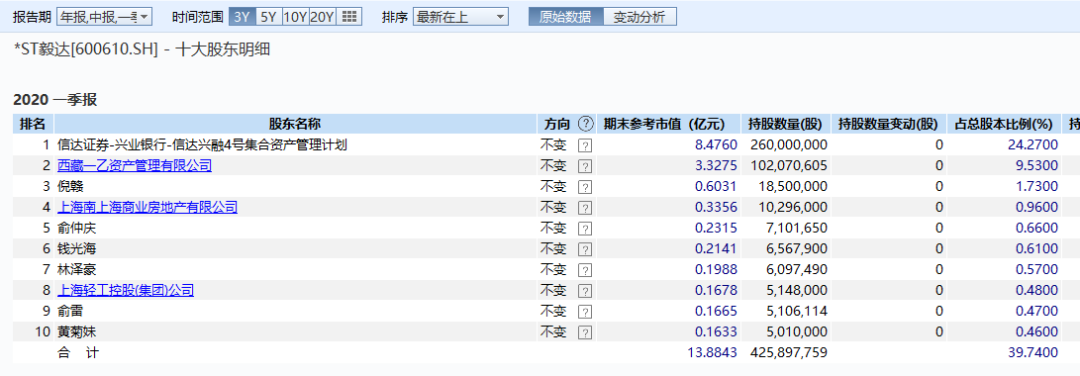Select market value cell 3.3275
Image resolution: width=1080 pixels, height=376 pixels.
coord(716,165)
